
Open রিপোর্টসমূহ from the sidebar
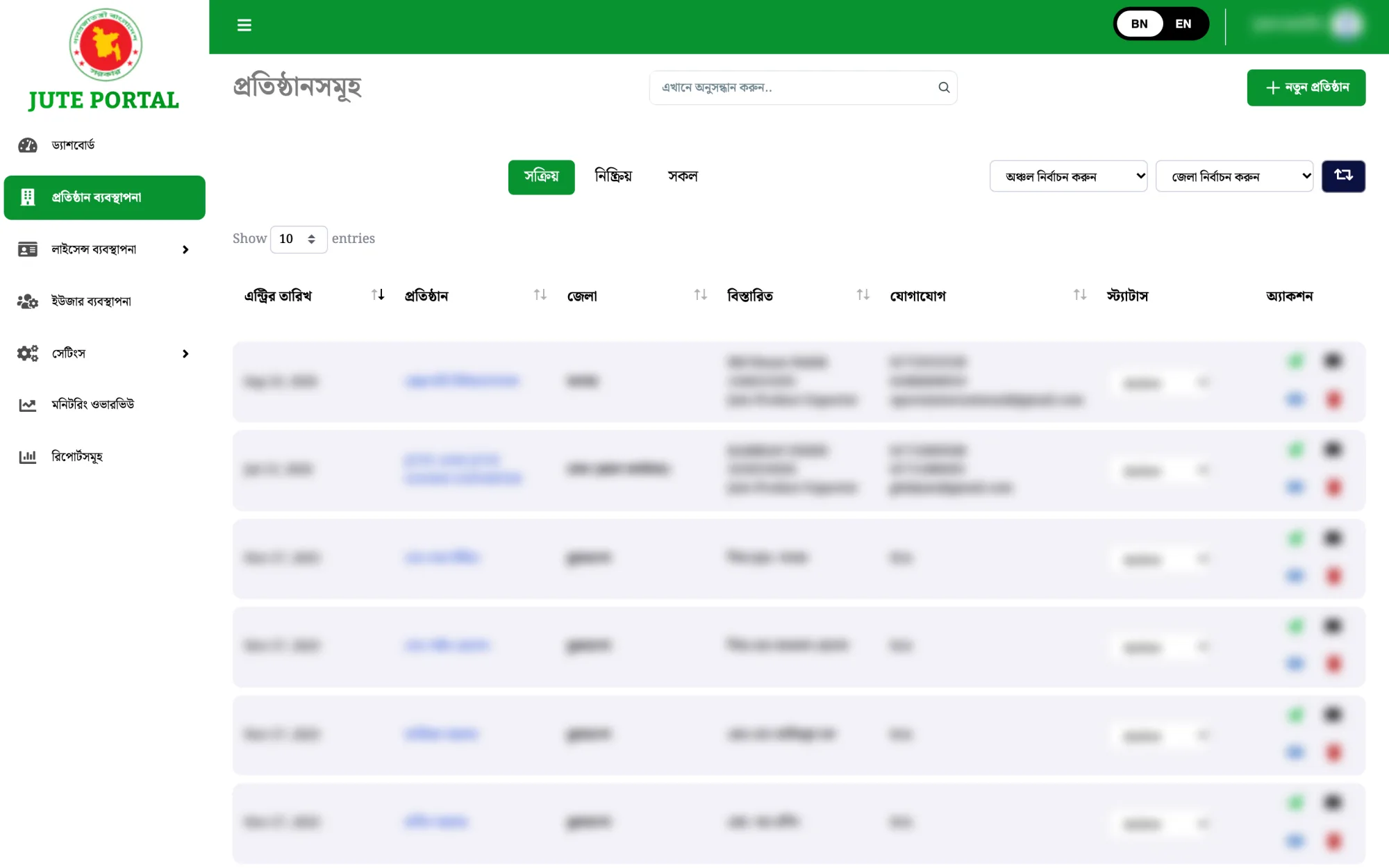77,457
